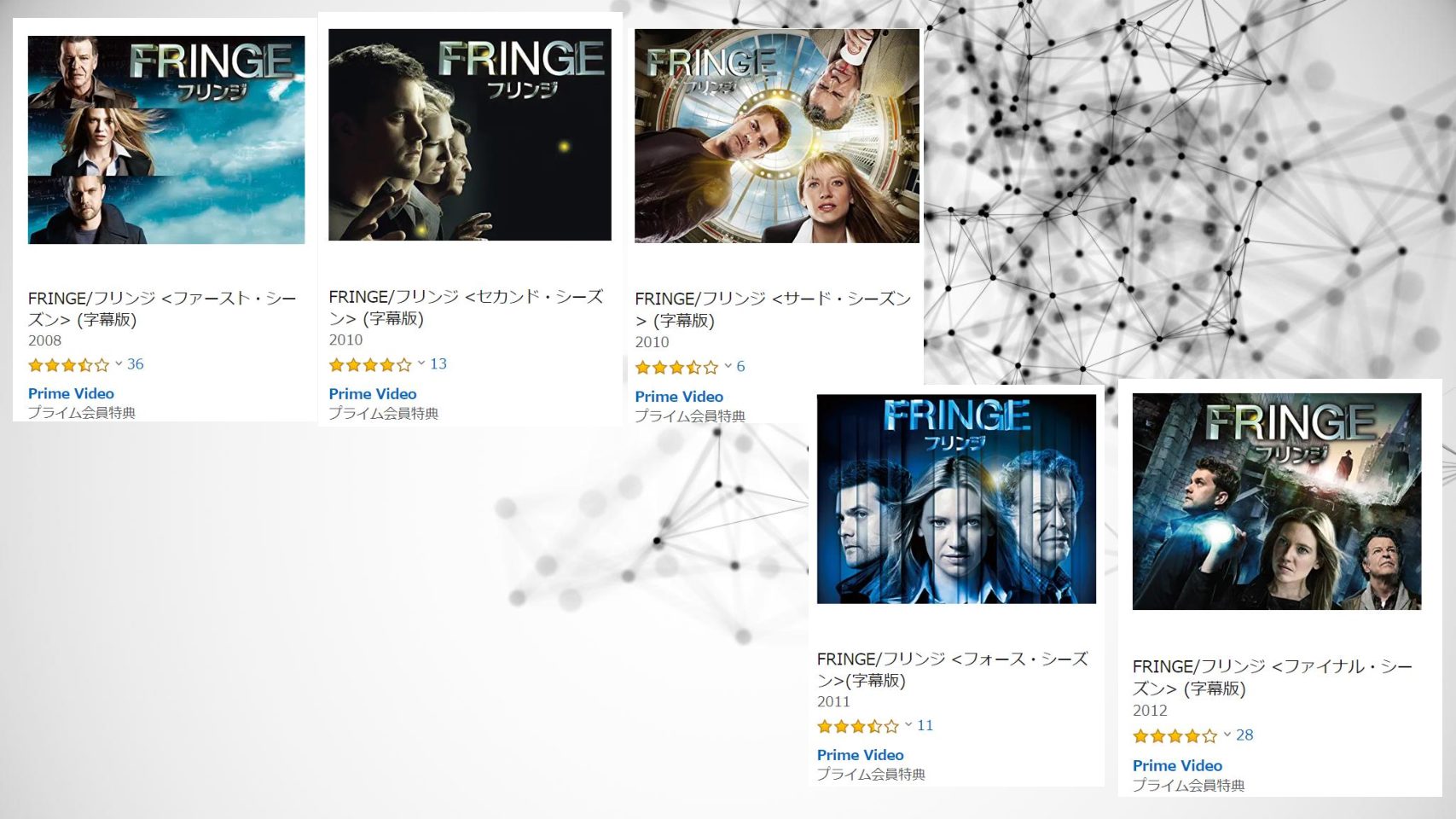Click the star rating icons for second season
The height and width of the screenshot is (819, 1456).
(370, 365)
